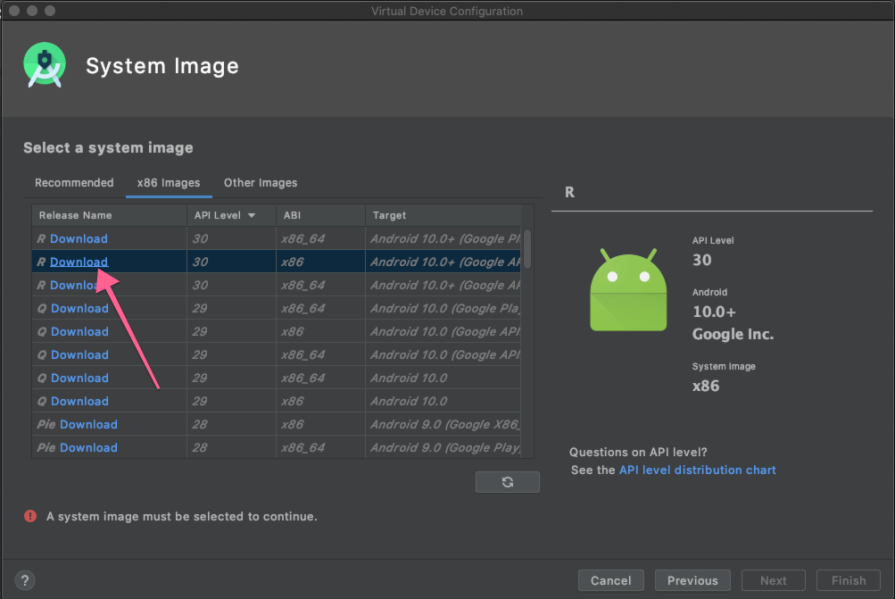Click the red error icon beside the warning
Screen dimensions: 895x599
(31, 517)
